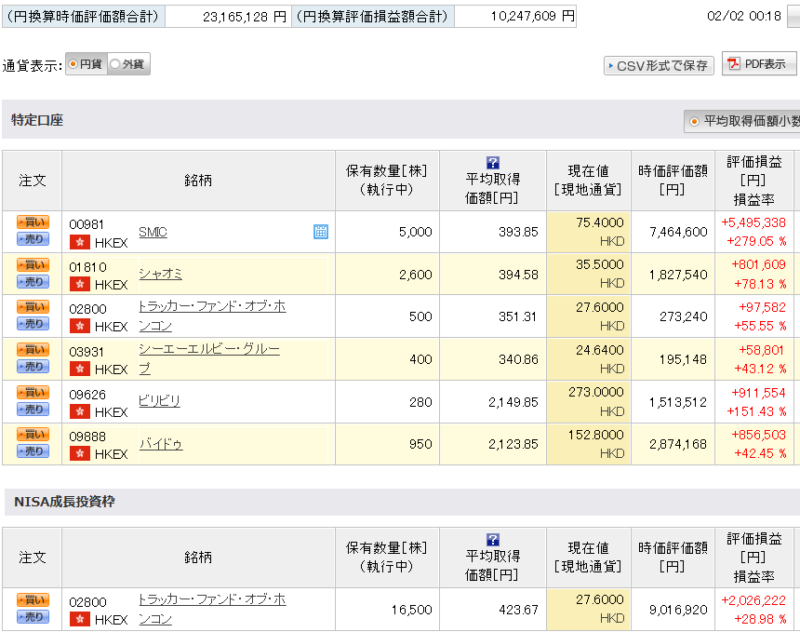Click help icon above 平均取得価額 in NISA table
The width and height of the screenshot is (800, 632).
pos(492,540)
